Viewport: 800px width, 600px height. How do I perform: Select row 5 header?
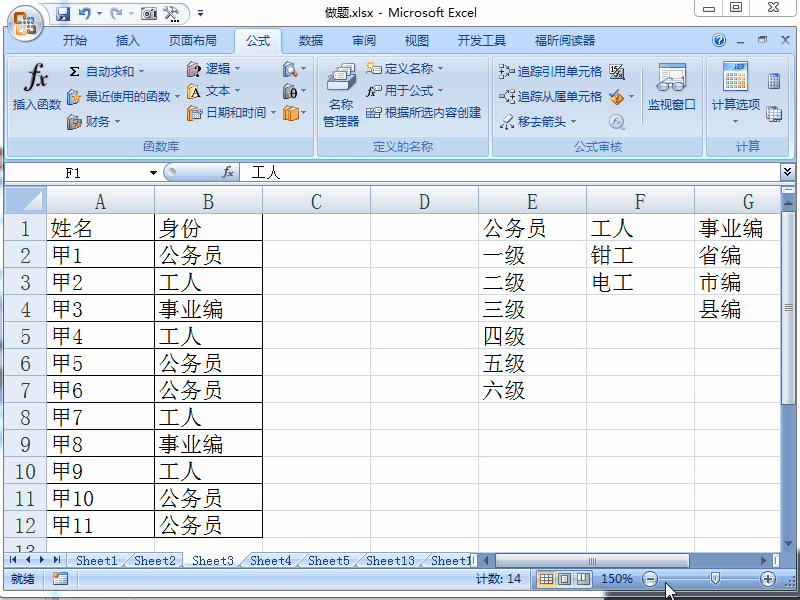coord(26,336)
